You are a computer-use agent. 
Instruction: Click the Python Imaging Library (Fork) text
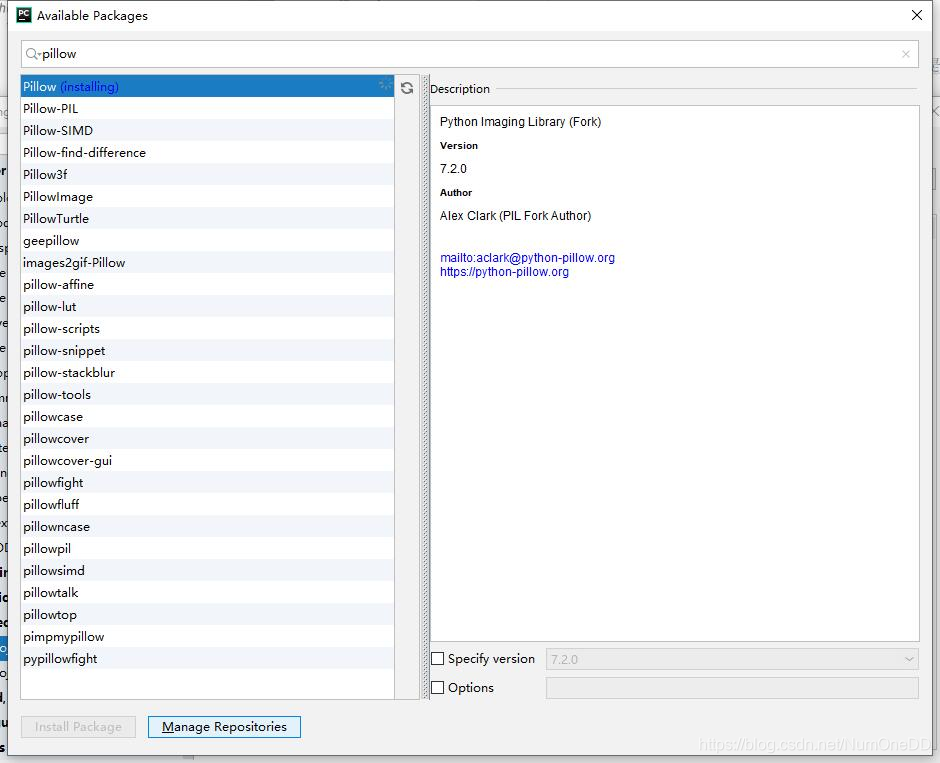[520, 122]
